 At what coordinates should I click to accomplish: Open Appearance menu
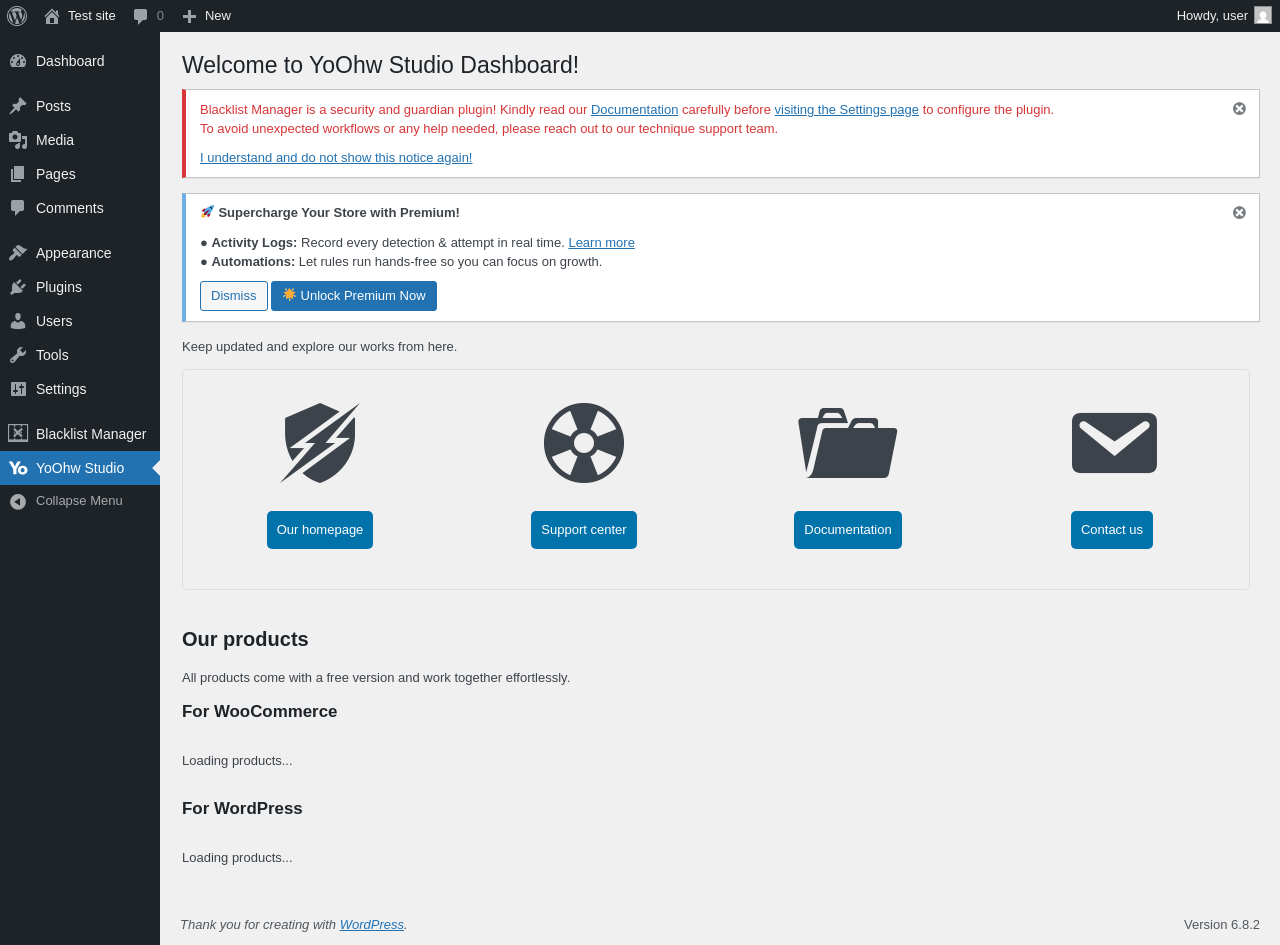click(80, 253)
